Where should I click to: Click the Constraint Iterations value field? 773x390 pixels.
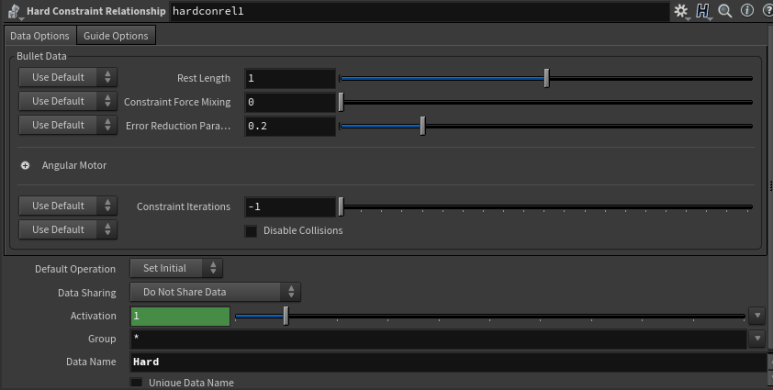click(x=290, y=207)
